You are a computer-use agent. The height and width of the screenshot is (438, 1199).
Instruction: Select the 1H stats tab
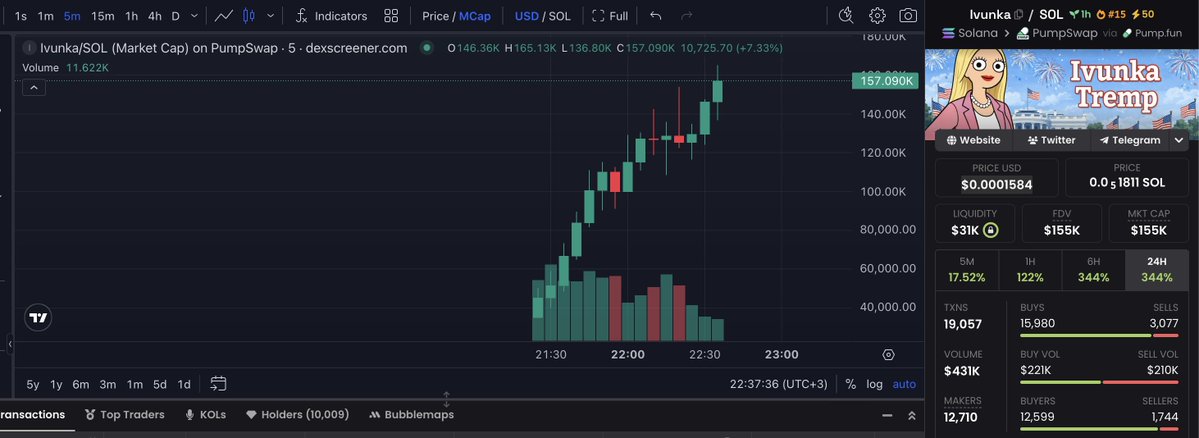coord(1030,270)
